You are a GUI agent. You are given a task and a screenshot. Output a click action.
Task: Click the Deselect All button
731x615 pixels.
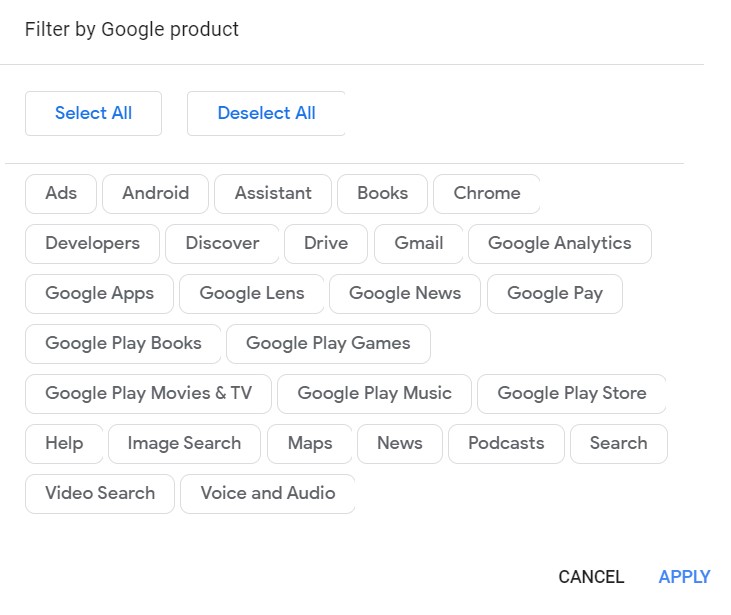(x=266, y=113)
